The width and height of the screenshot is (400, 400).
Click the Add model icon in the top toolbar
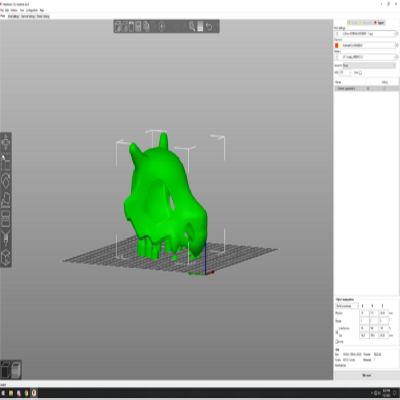coord(118,26)
